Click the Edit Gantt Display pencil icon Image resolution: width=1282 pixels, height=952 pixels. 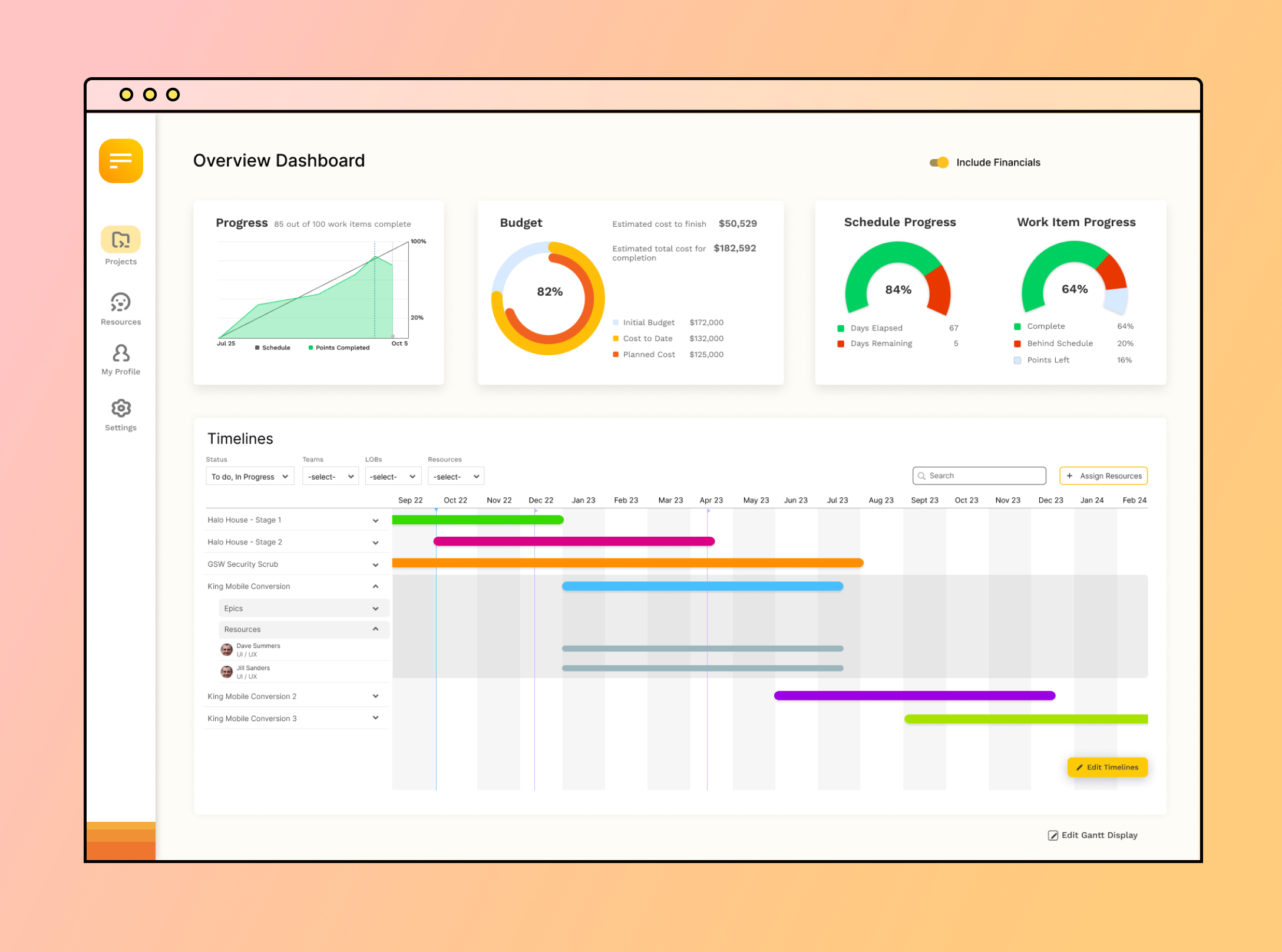click(1053, 835)
